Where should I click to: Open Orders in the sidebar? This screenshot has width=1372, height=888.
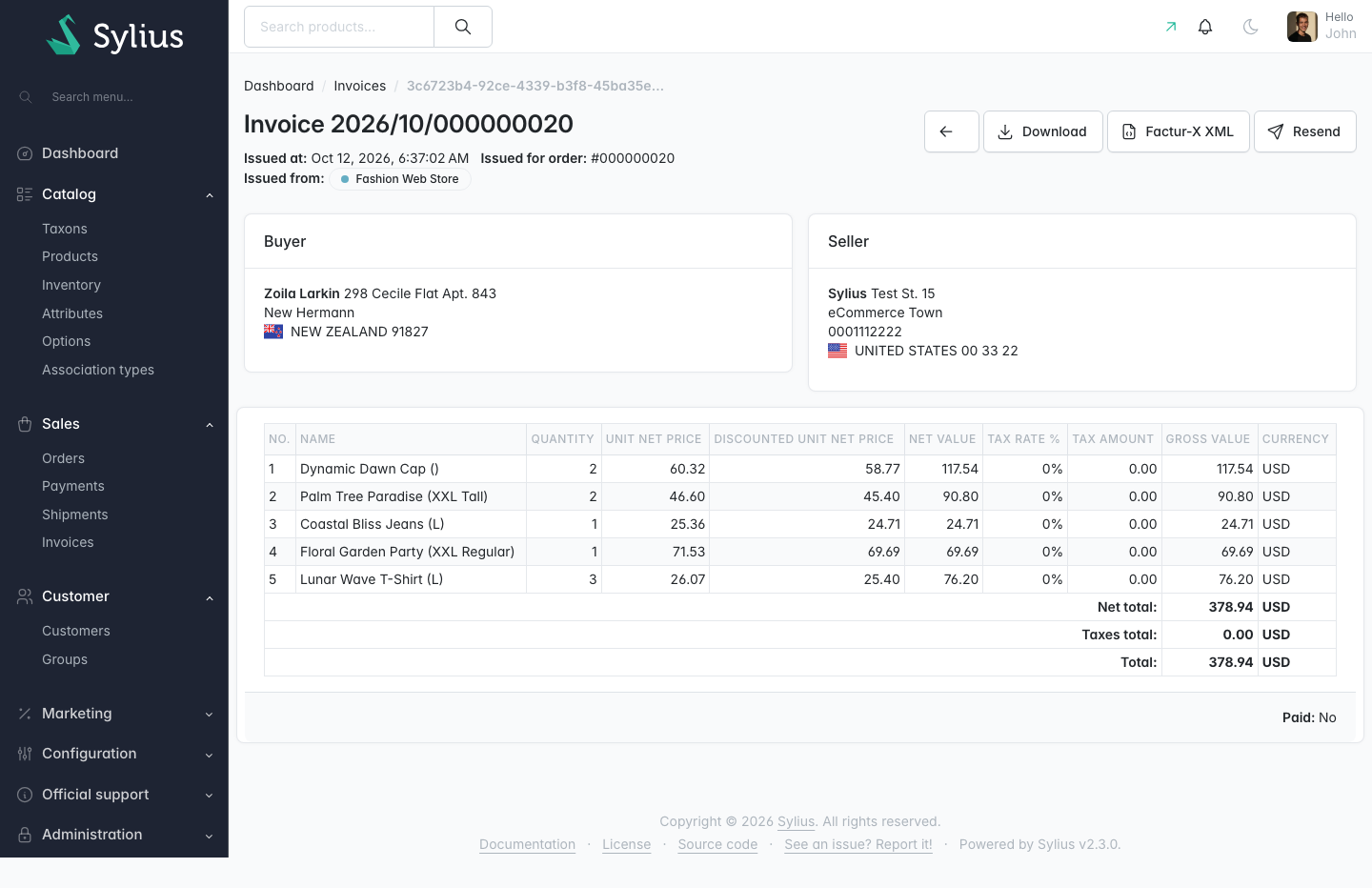63,458
